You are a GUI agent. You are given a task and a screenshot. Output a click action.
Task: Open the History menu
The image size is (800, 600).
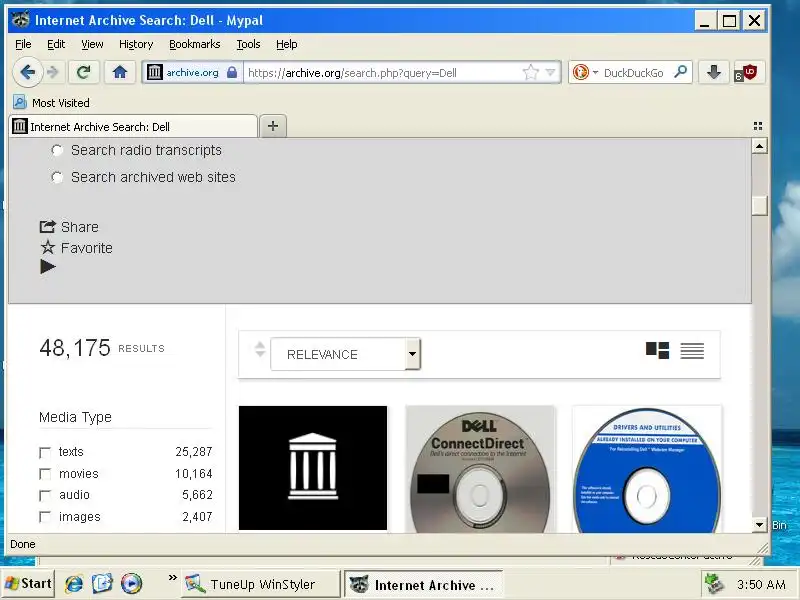136,44
